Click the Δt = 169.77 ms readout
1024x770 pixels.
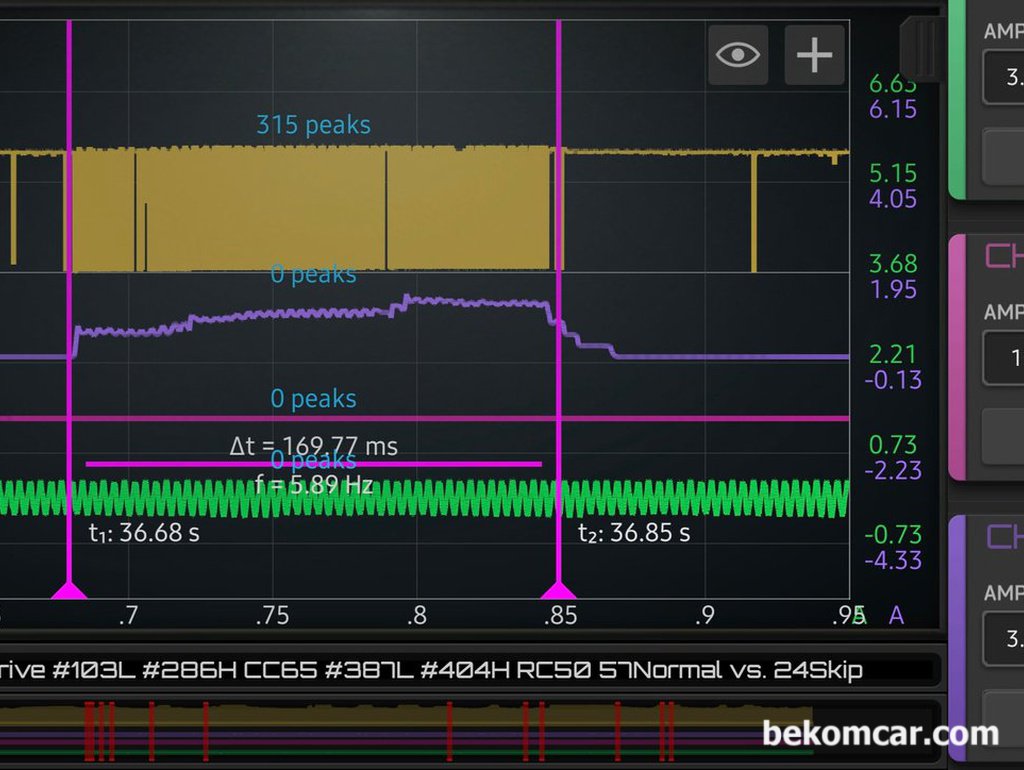pyautogui.click(x=313, y=446)
